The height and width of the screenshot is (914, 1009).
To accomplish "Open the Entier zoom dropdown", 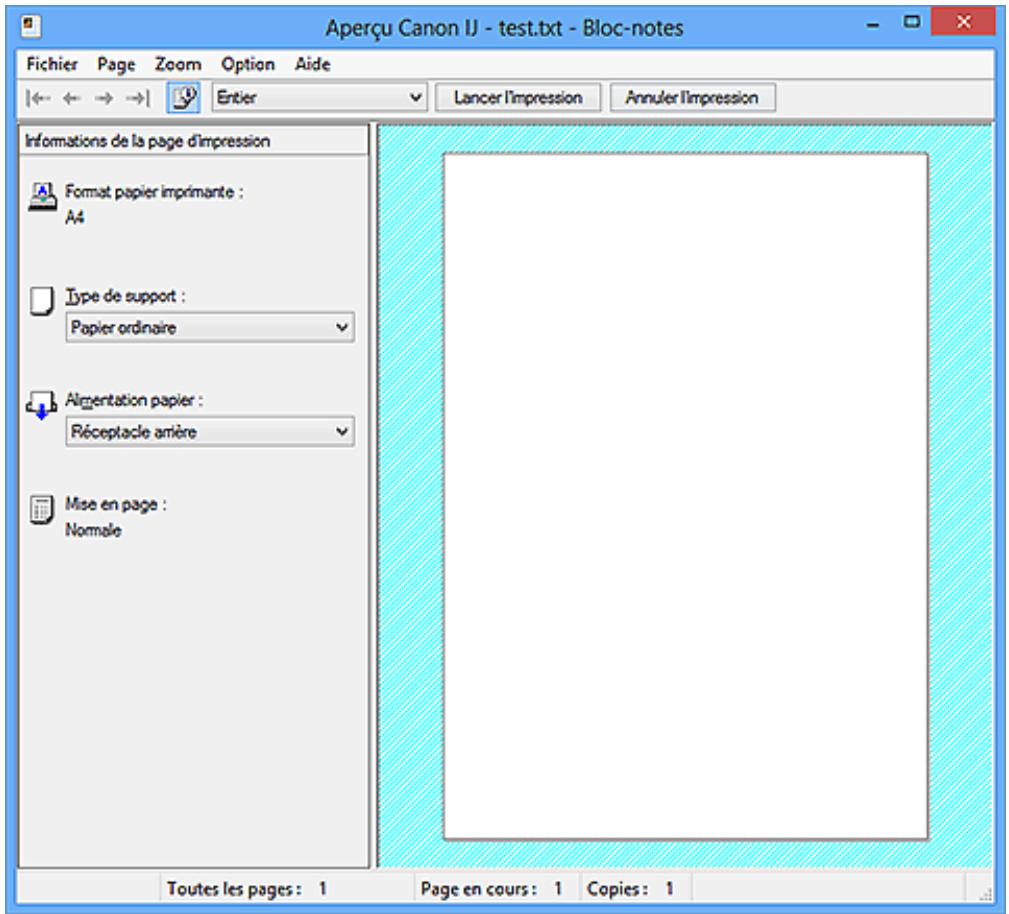I will click(319, 98).
